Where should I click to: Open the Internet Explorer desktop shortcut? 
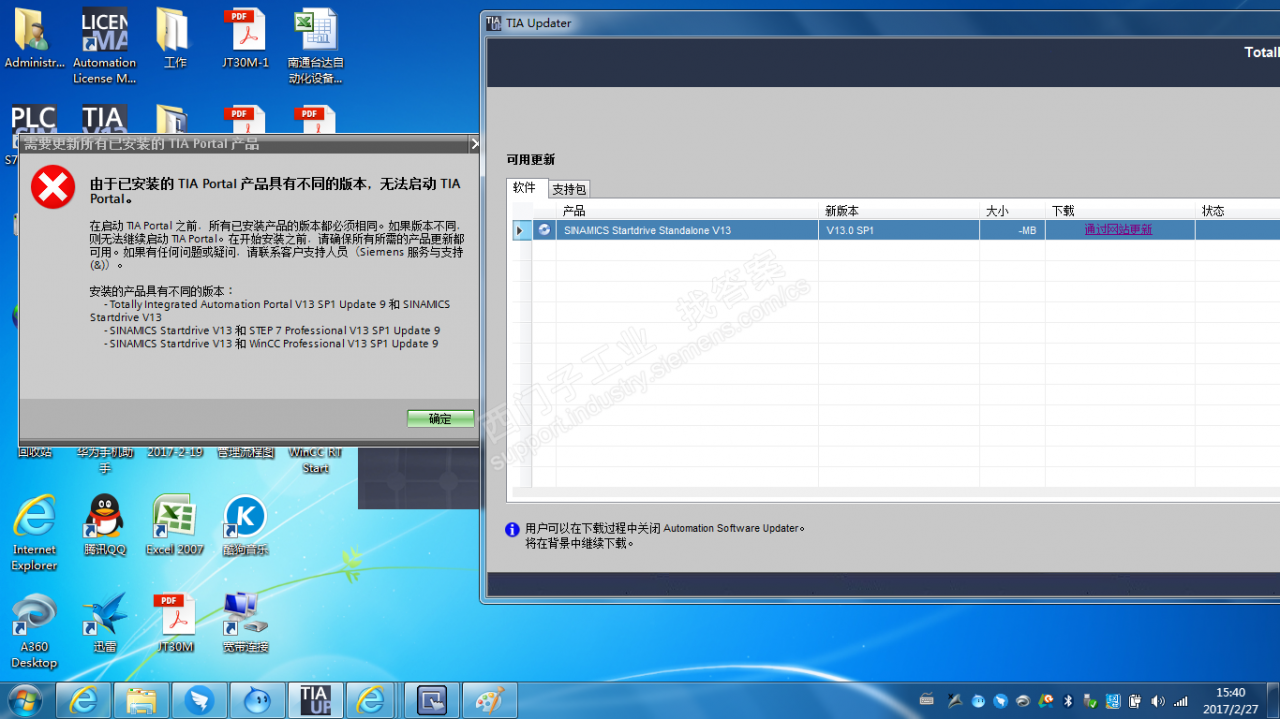(x=35, y=532)
